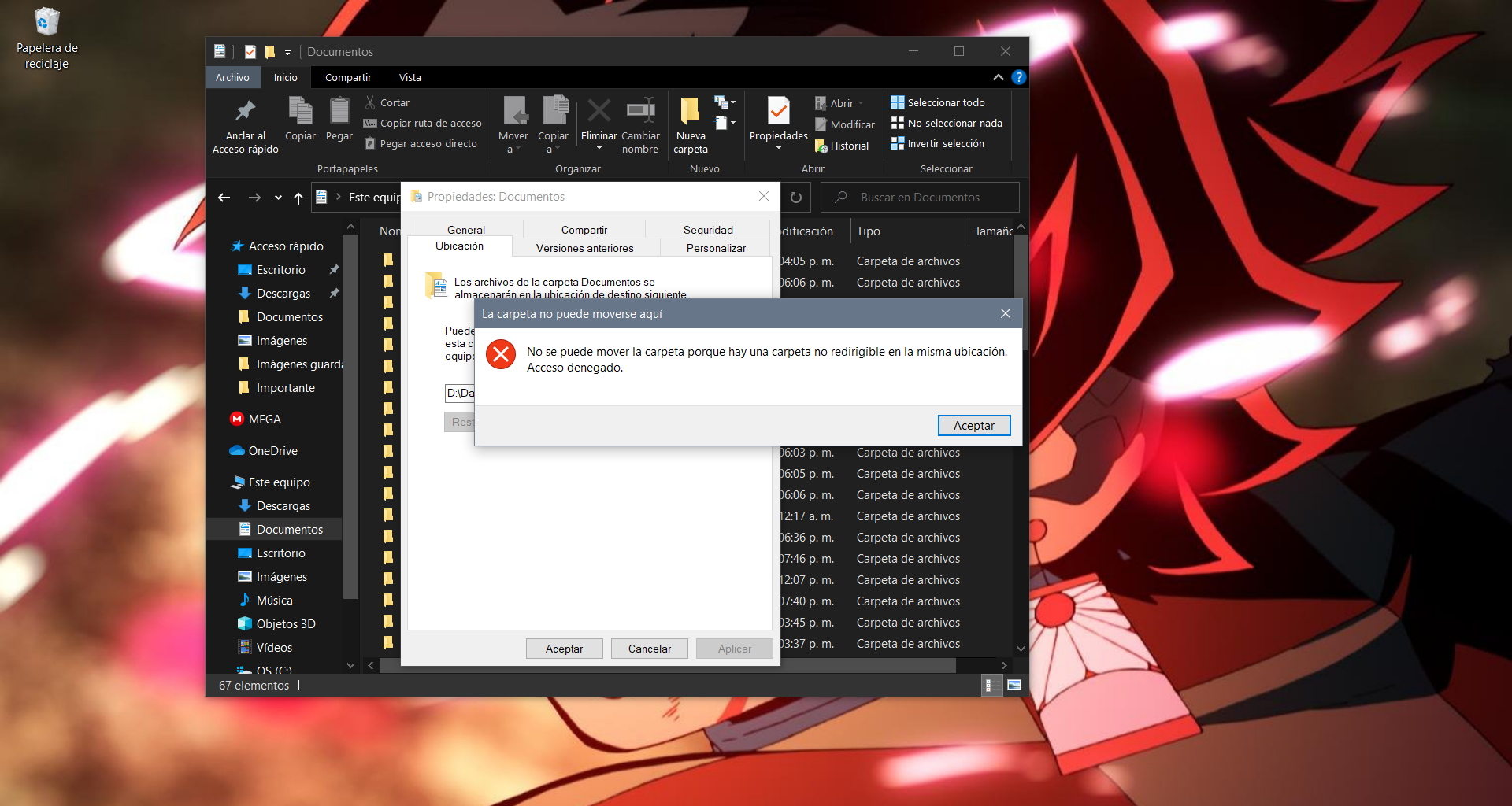Switch to the Compartir tab in Propiedades
Viewport: 1512px width, 806px height.
click(x=584, y=230)
